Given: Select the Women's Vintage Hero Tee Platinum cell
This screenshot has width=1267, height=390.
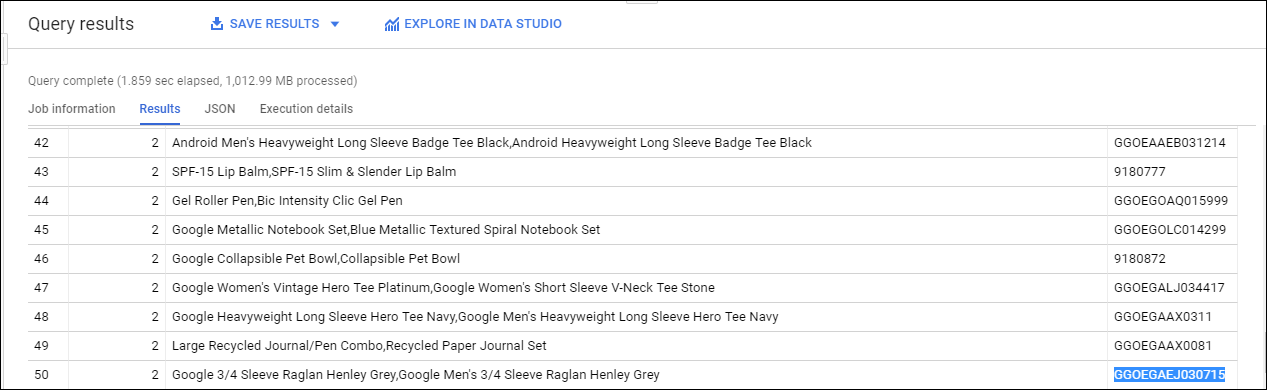Looking at the screenshot, I should 636,288.
